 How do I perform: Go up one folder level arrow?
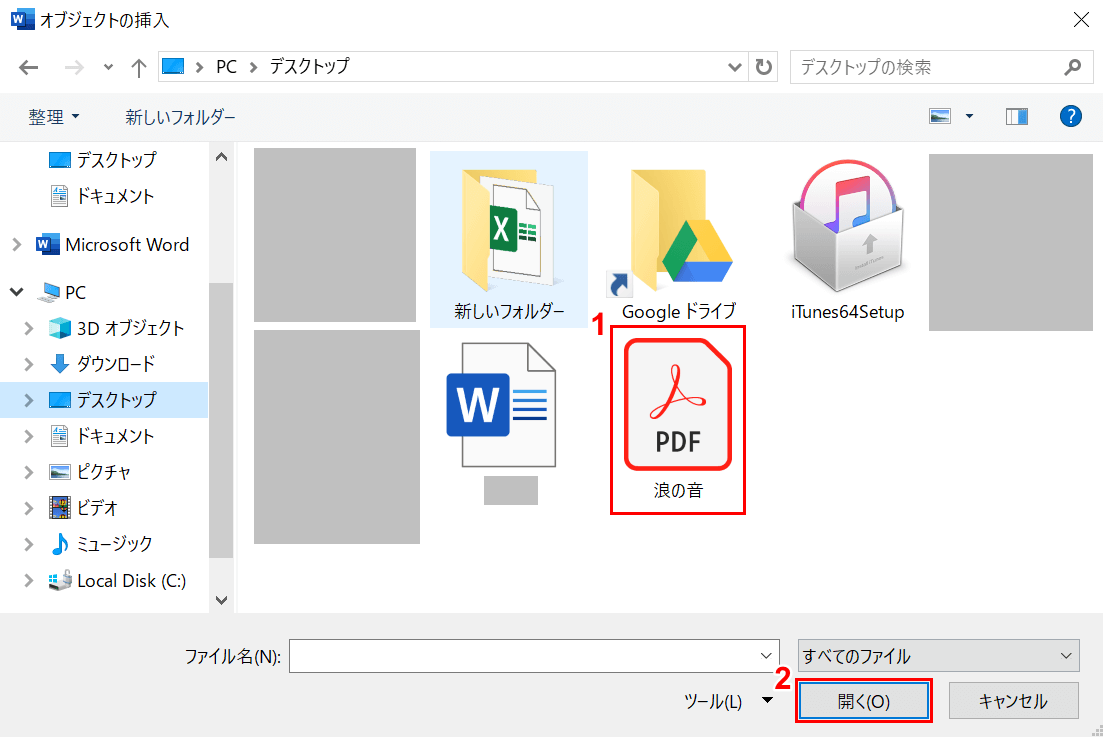(x=138, y=67)
